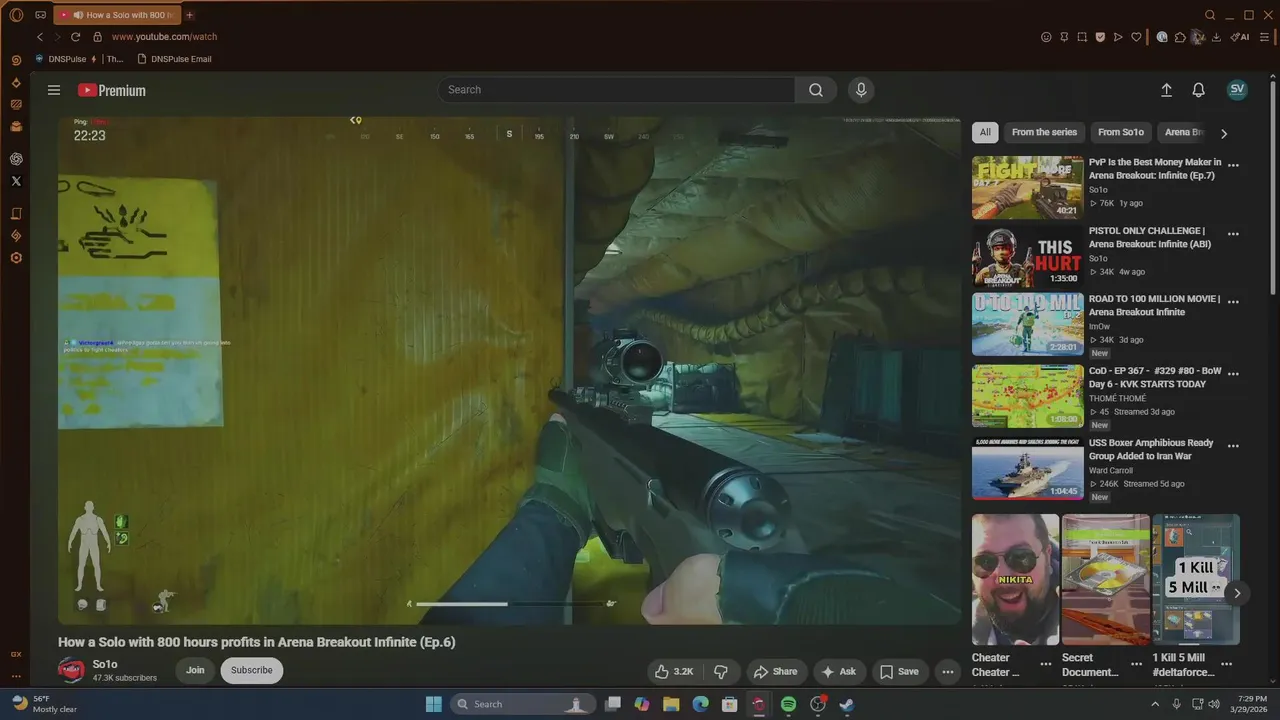Subscribe to the So1o channel
Image resolution: width=1280 pixels, height=720 pixels.
point(252,670)
